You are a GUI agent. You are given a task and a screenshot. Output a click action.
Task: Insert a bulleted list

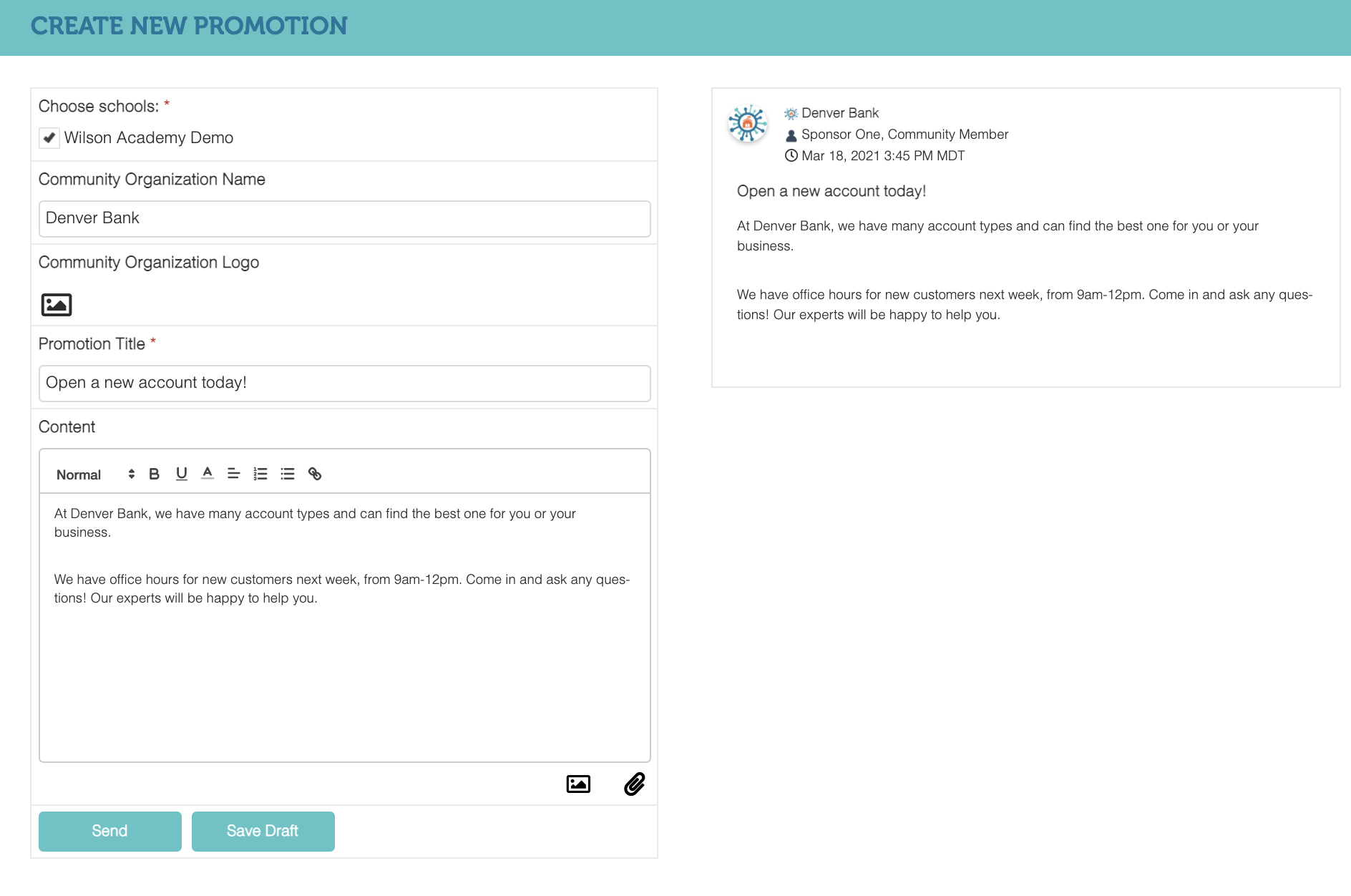(288, 474)
